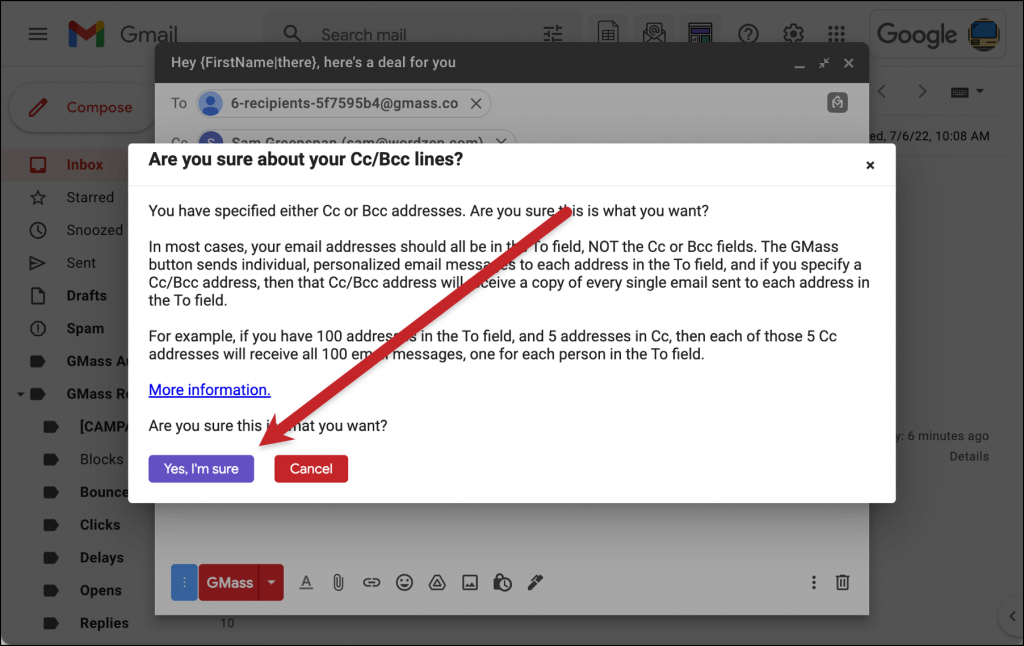This screenshot has width=1024, height=646.
Task: Click the GMass email templates envelope icon
Action: [654, 33]
